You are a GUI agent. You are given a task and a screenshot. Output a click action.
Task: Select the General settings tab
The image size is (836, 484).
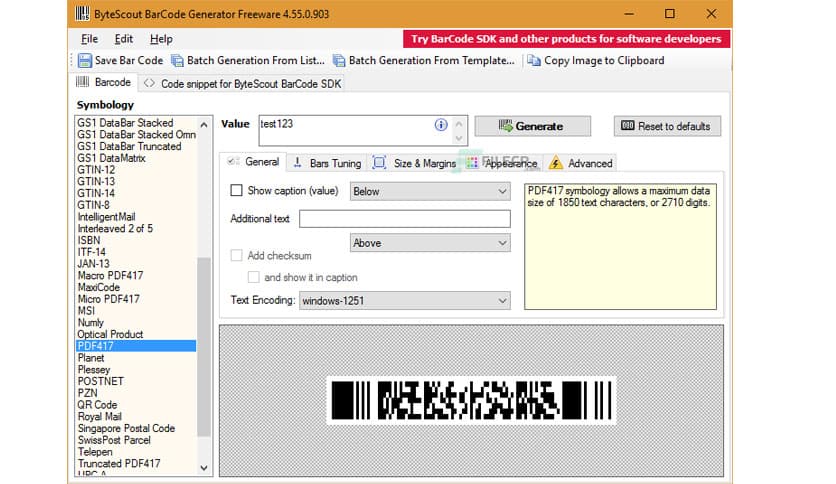[253, 162]
